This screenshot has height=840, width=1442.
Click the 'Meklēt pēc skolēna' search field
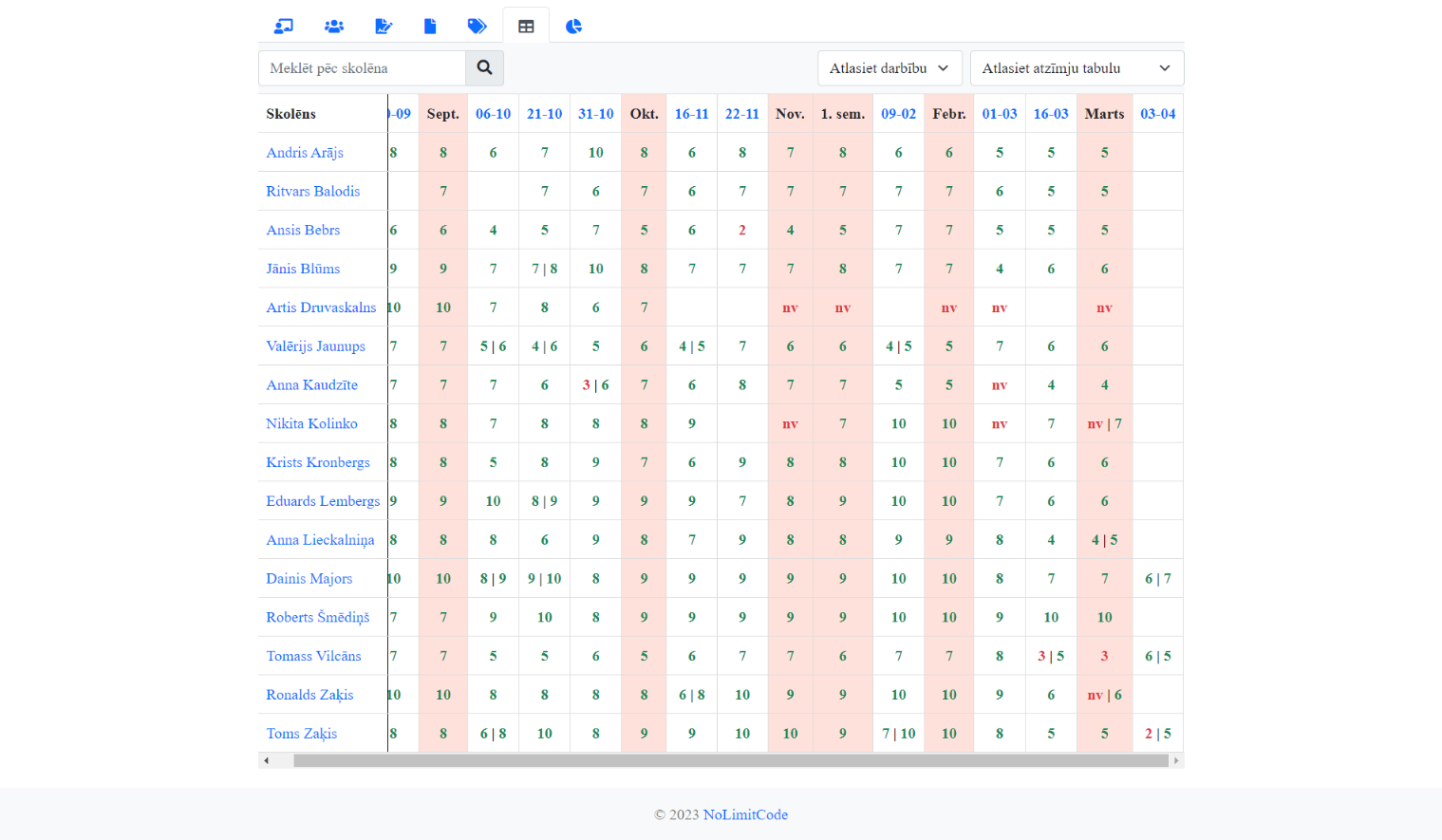click(x=362, y=68)
